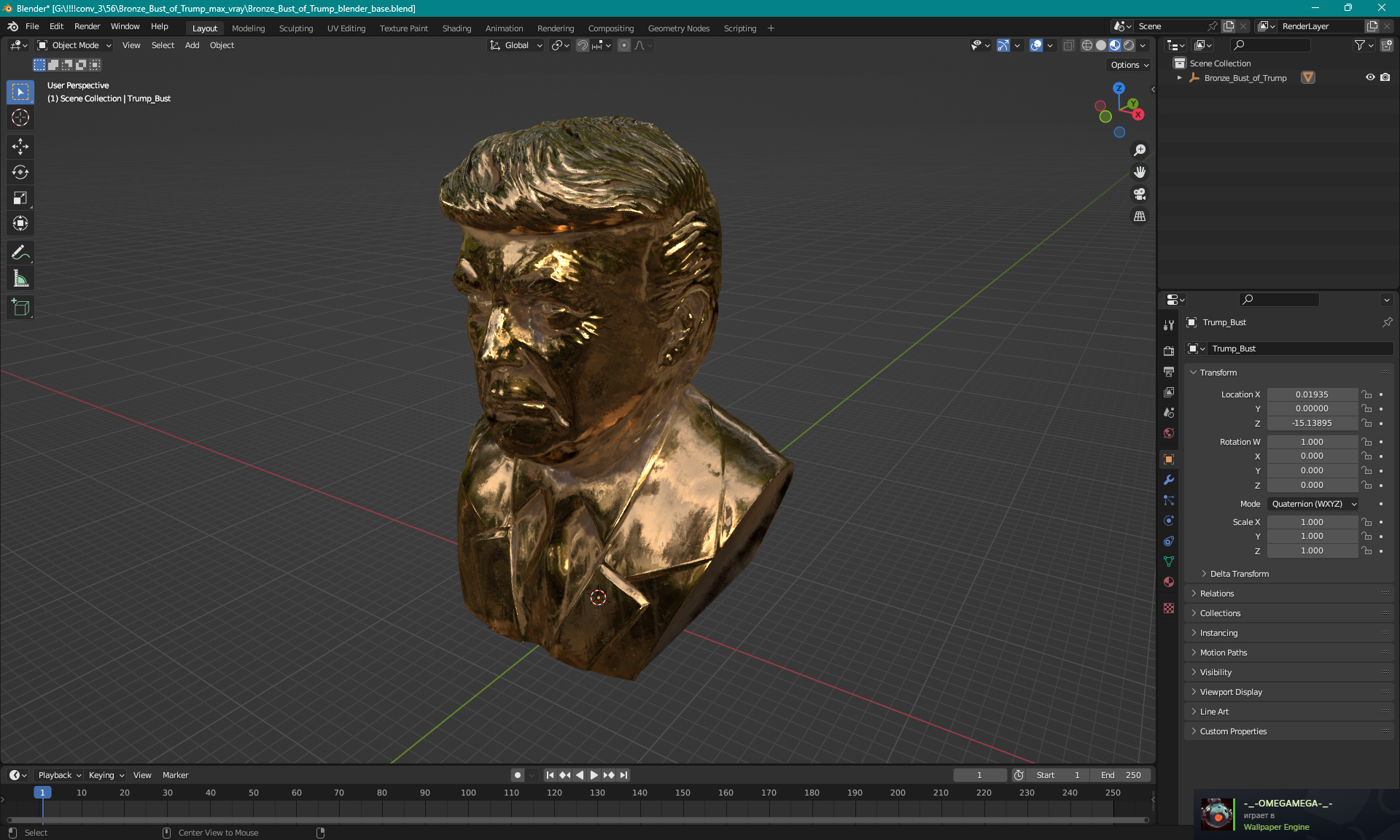Open the Output properties tab
The height and width of the screenshot is (840, 1400).
(1169, 372)
